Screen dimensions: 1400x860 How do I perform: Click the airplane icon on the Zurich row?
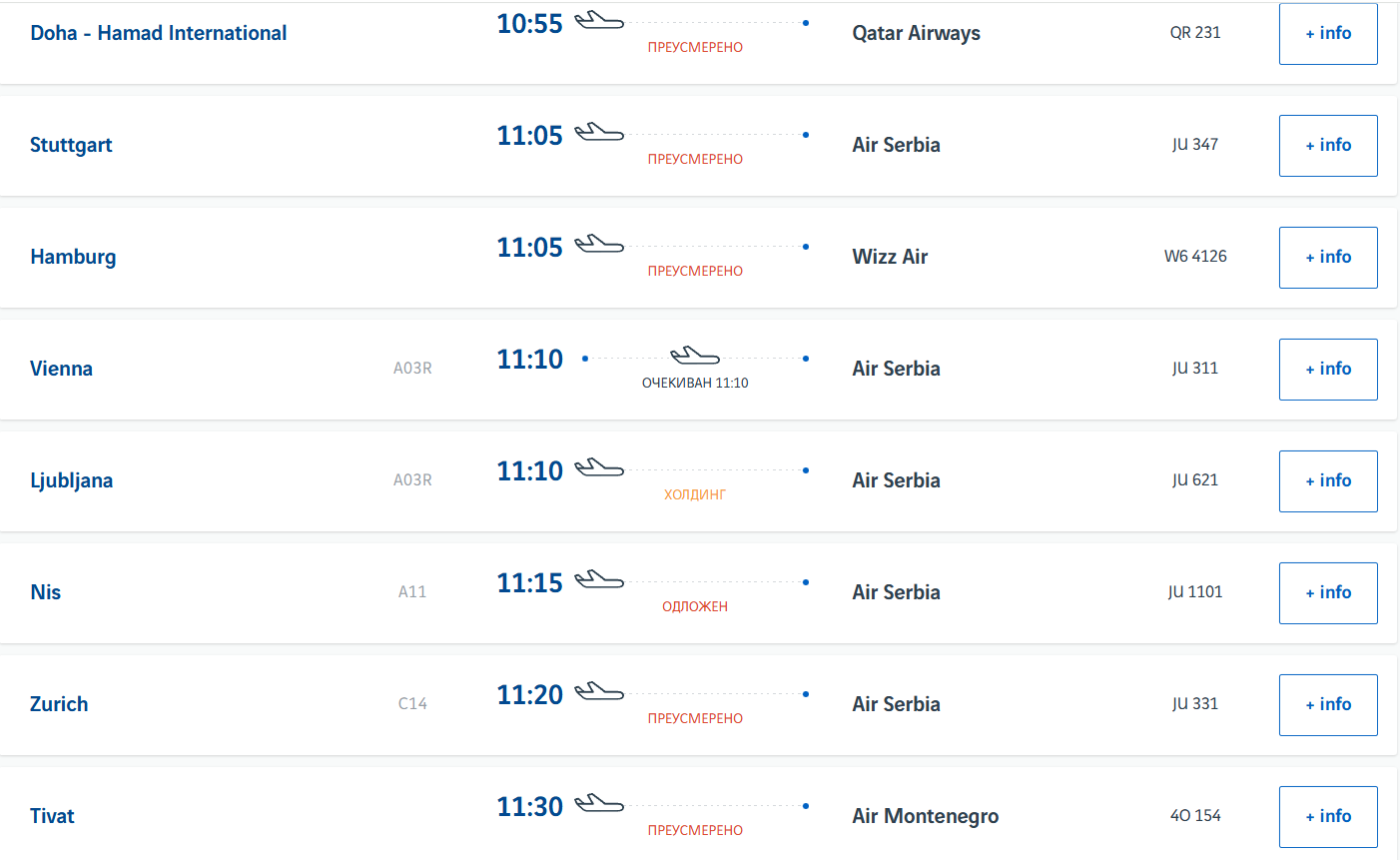click(599, 691)
